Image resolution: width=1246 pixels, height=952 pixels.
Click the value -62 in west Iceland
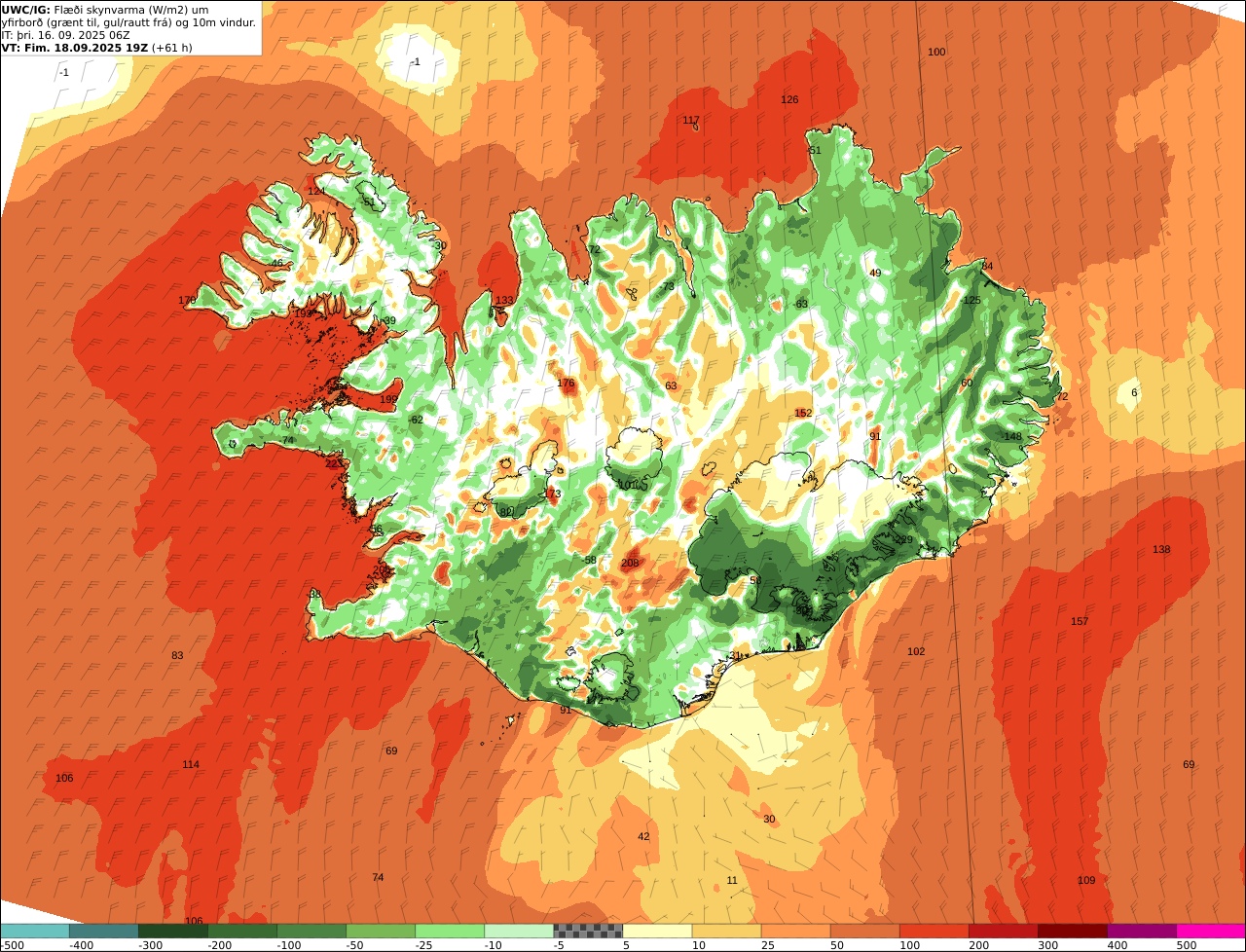coord(416,421)
